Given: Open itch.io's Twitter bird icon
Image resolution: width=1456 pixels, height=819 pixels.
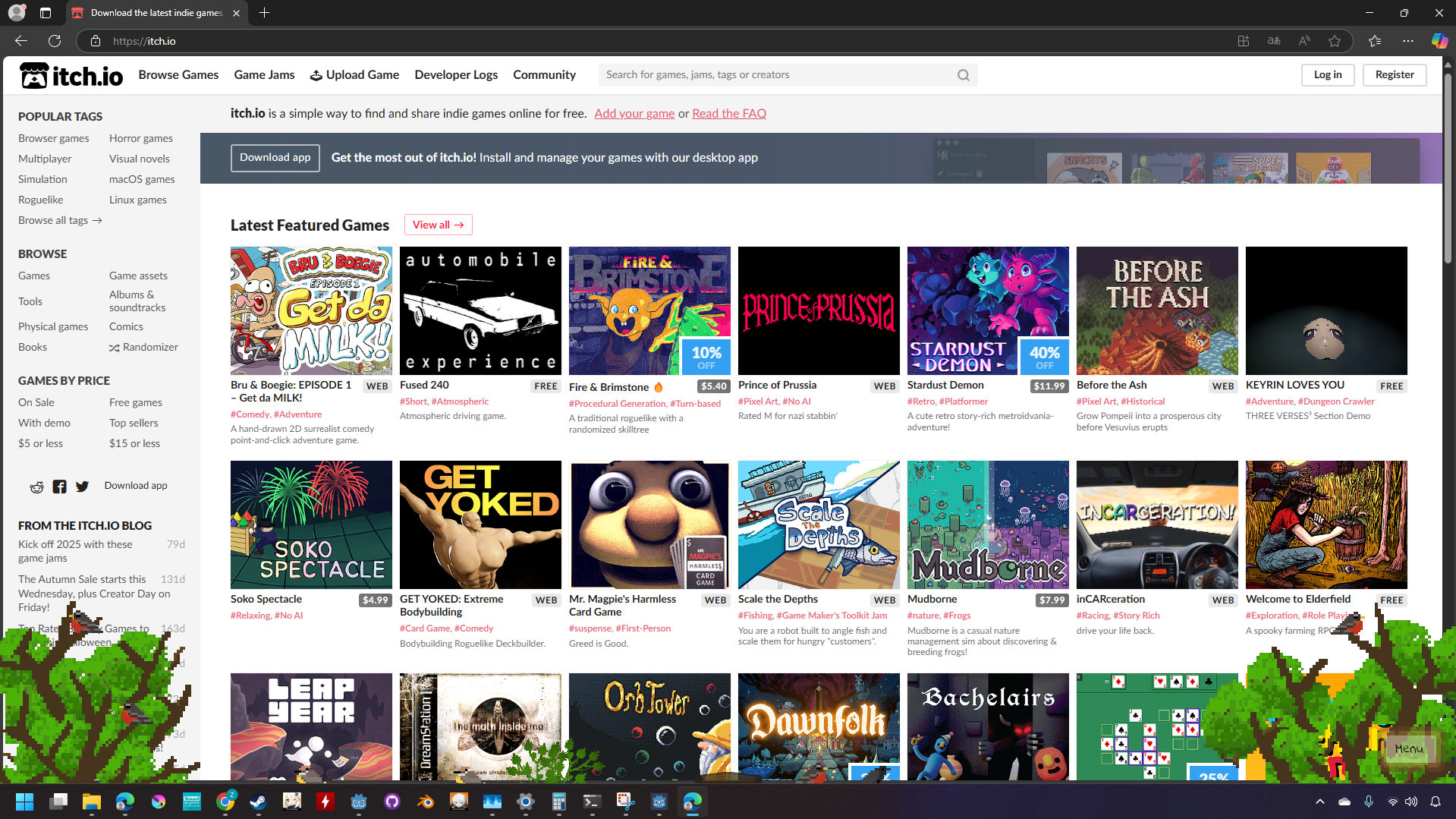Looking at the screenshot, I should 82,487.
